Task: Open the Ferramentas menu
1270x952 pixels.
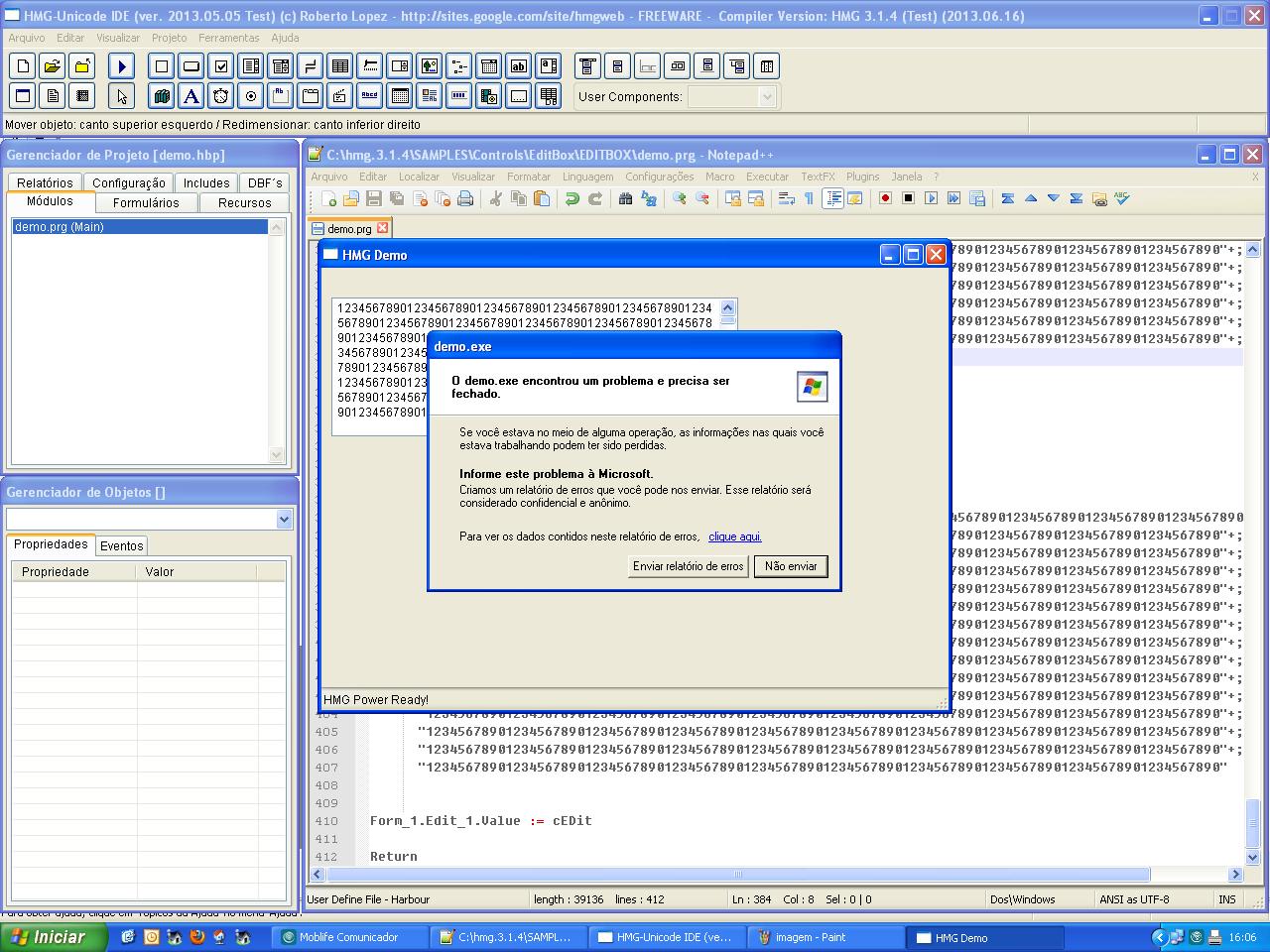Action: (x=228, y=38)
